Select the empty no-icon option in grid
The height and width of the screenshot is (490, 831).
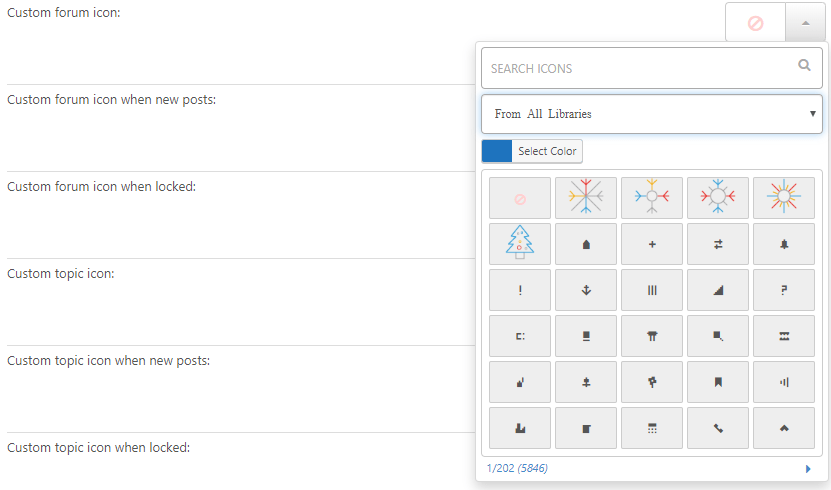click(520, 198)
